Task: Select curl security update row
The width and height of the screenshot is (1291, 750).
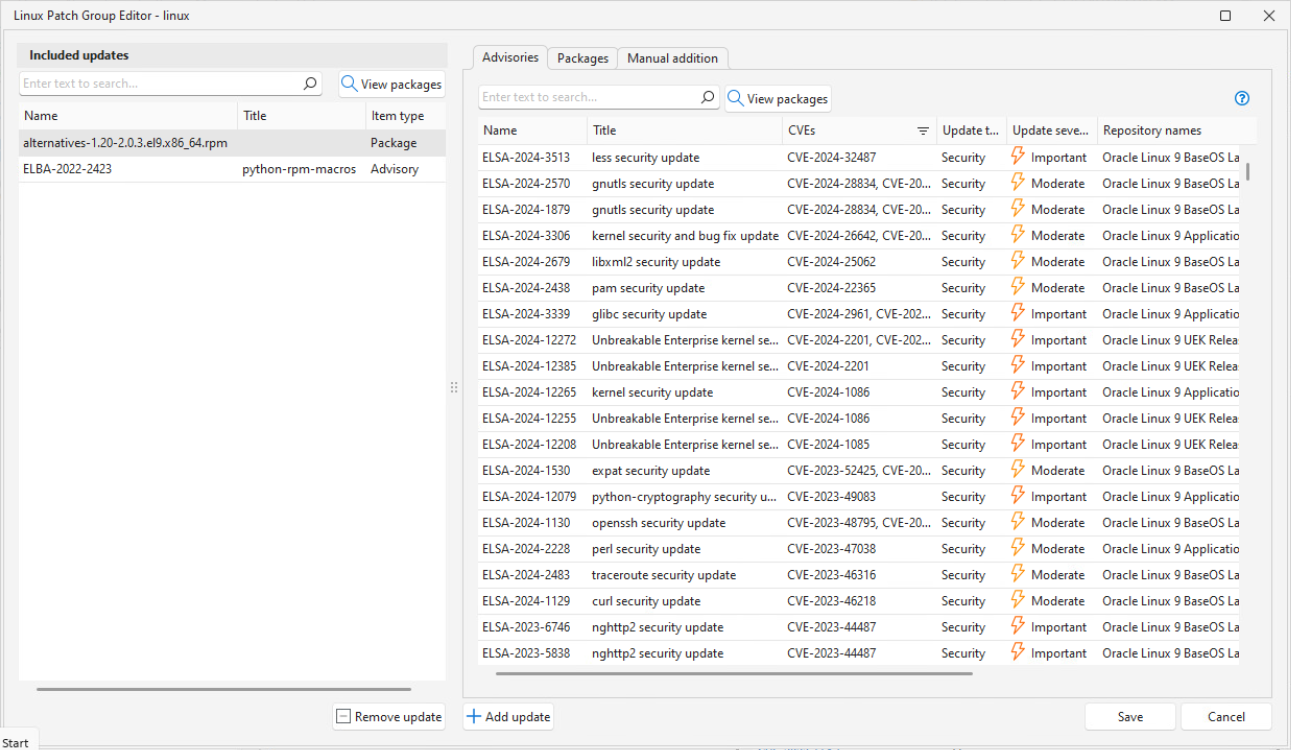Action: (860, 600)
